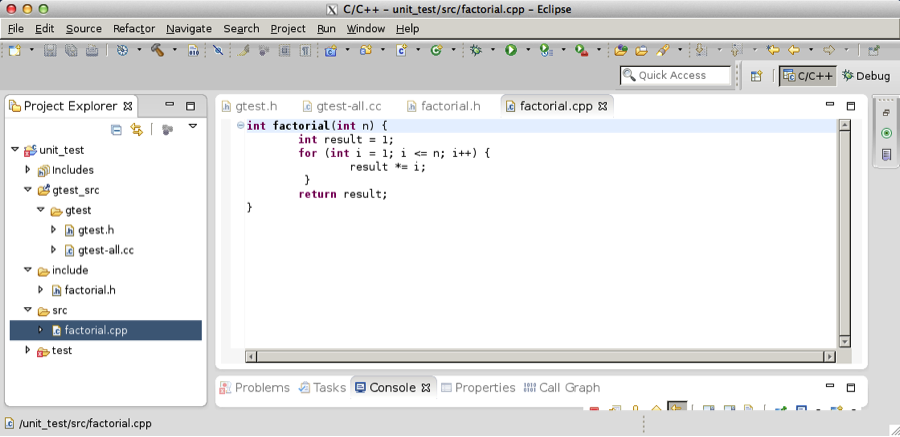Toggle the skip all breakpoints icon
The height and width of the screenshot is (437, 900).
point(218,51)
